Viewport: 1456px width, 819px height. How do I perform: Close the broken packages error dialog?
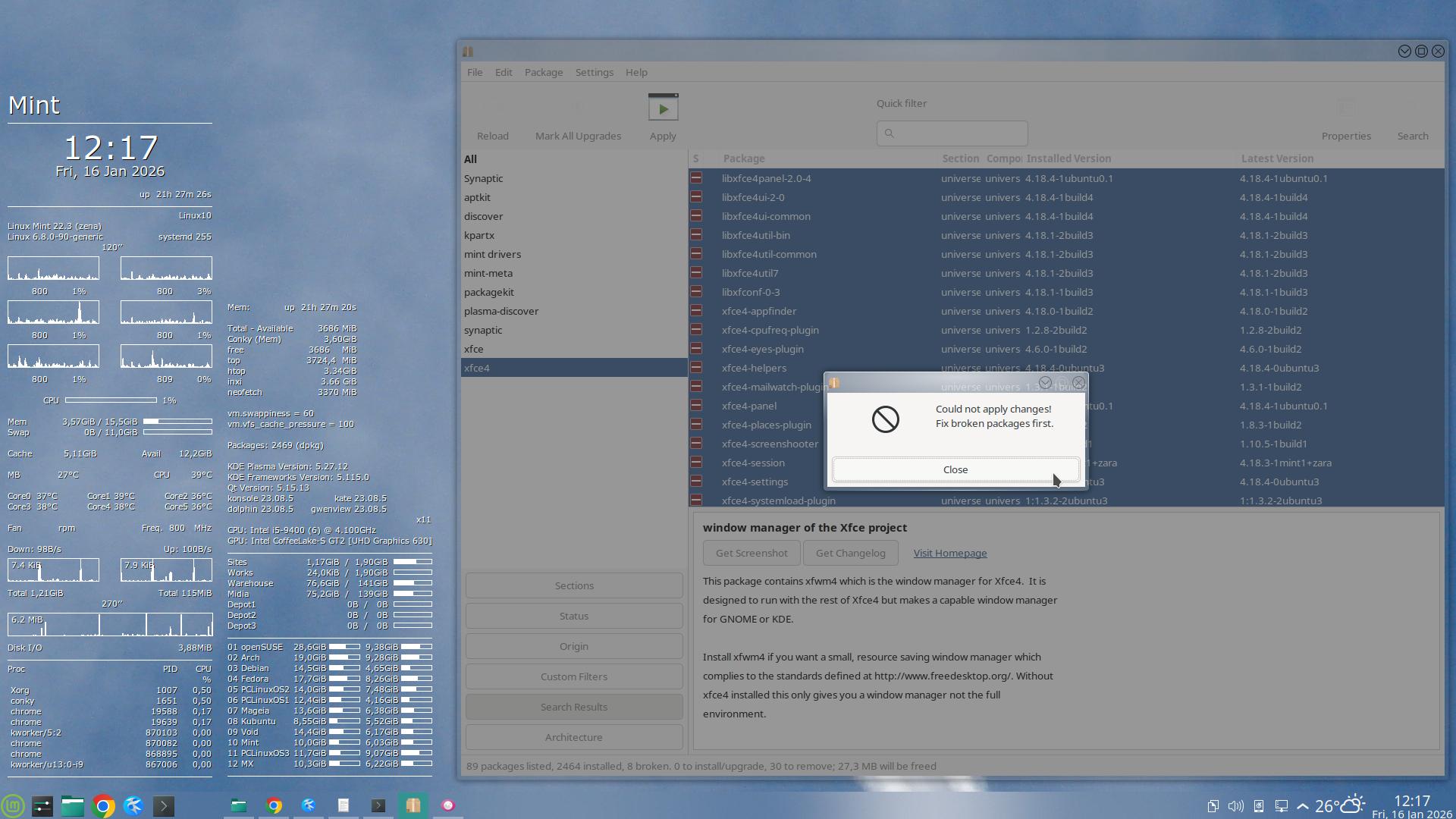click(x=955, y=469)
